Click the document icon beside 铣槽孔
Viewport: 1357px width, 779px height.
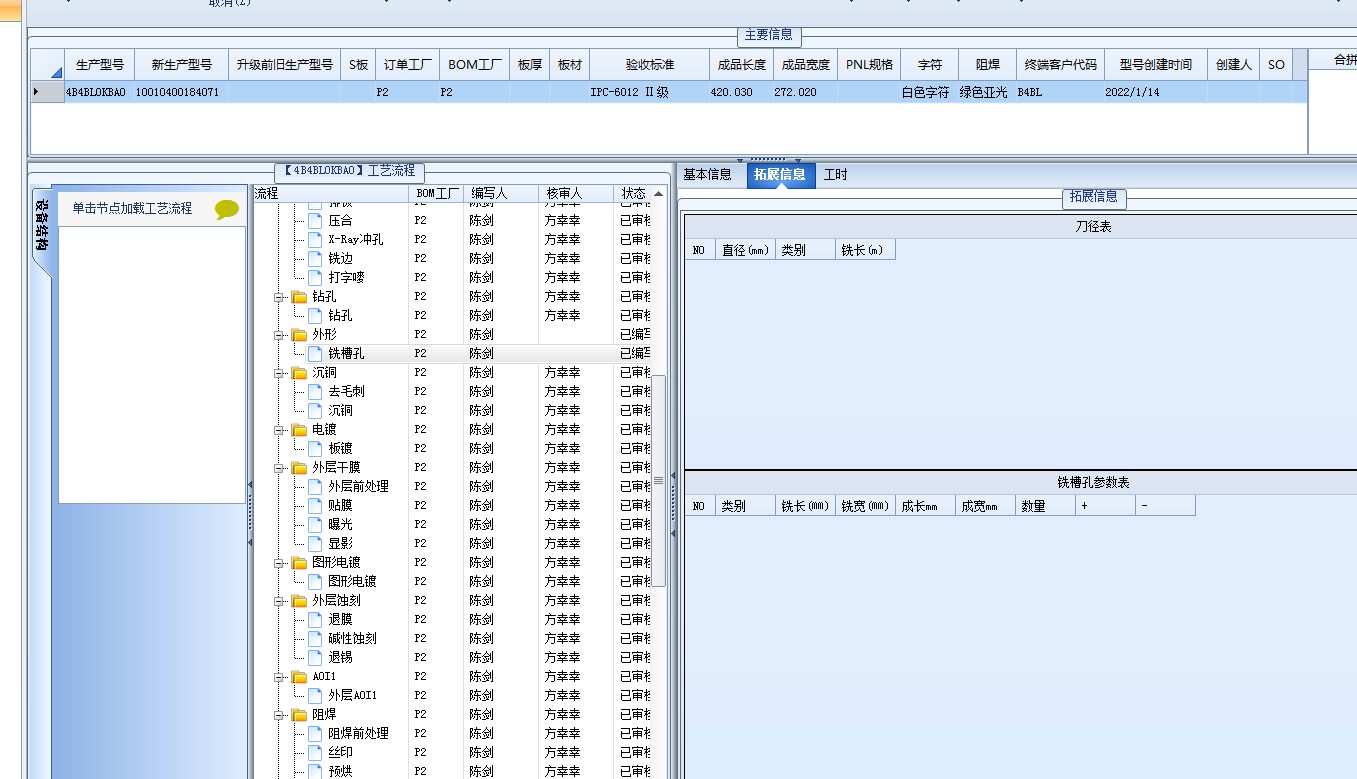click(315, 353)
